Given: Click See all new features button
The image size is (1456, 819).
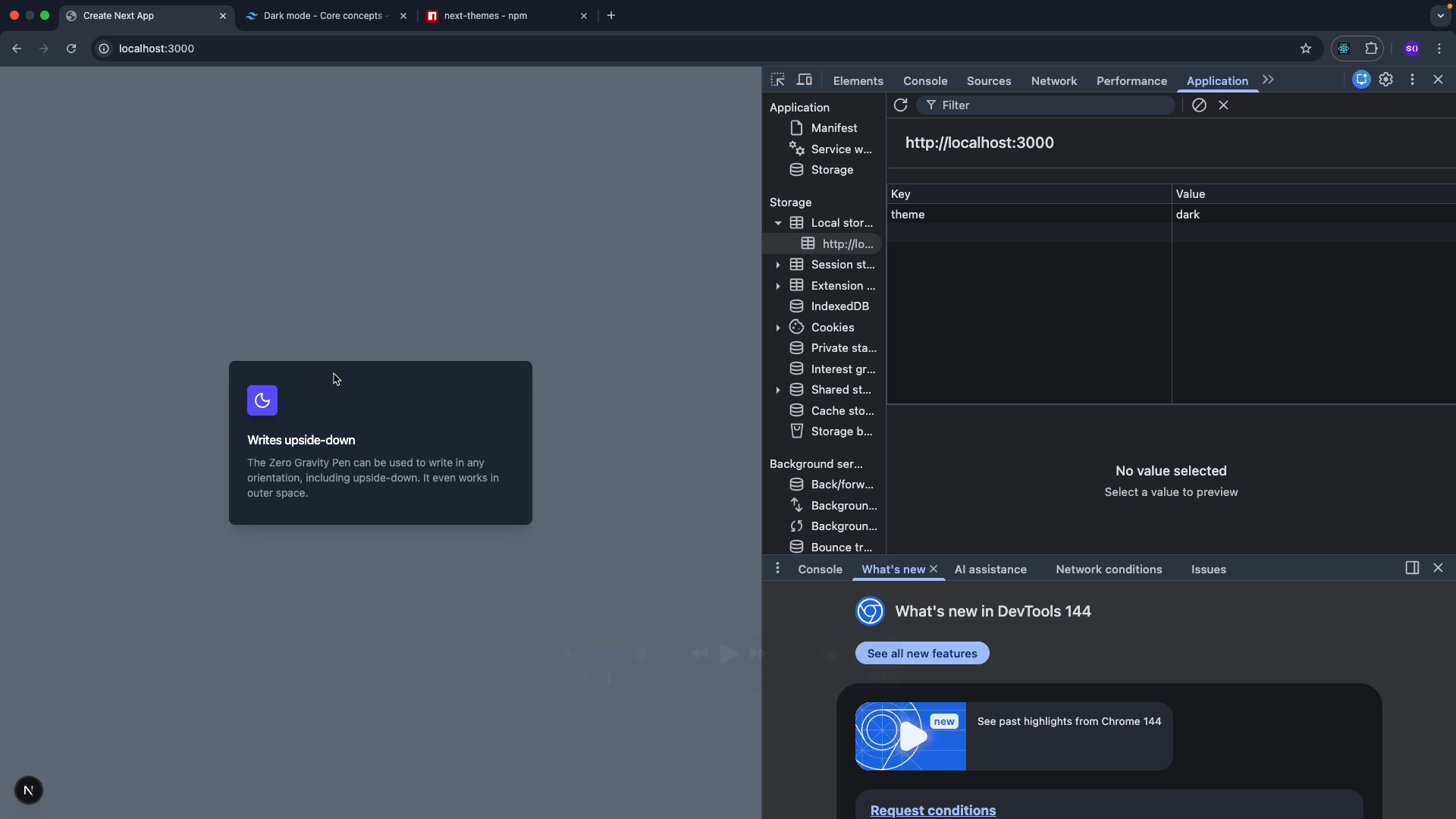Looking at the screenshot, I should coord(922,654).
